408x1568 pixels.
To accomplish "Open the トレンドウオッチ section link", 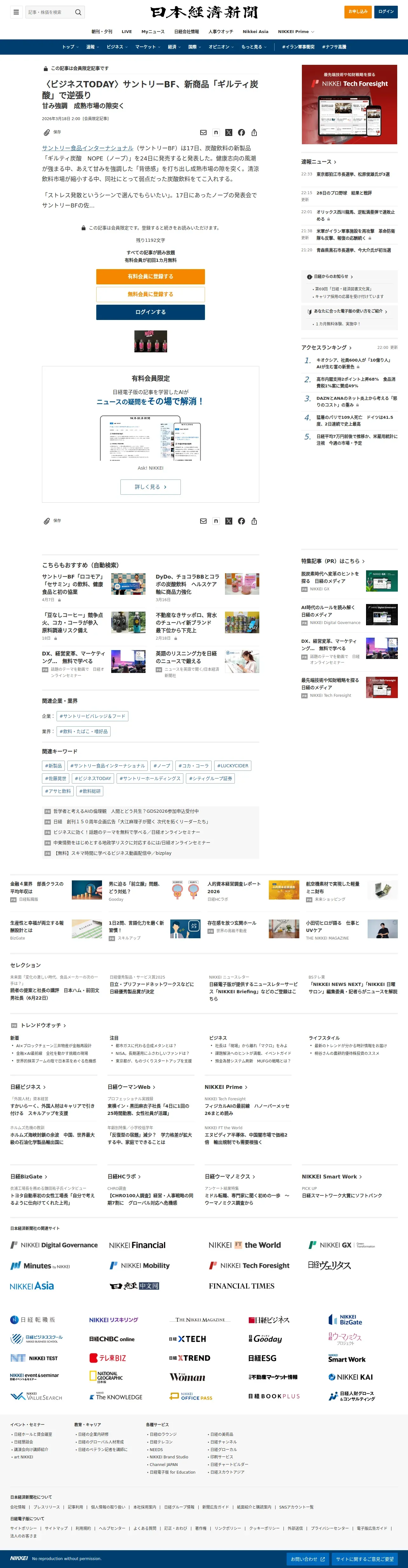I will (43, 1026).
